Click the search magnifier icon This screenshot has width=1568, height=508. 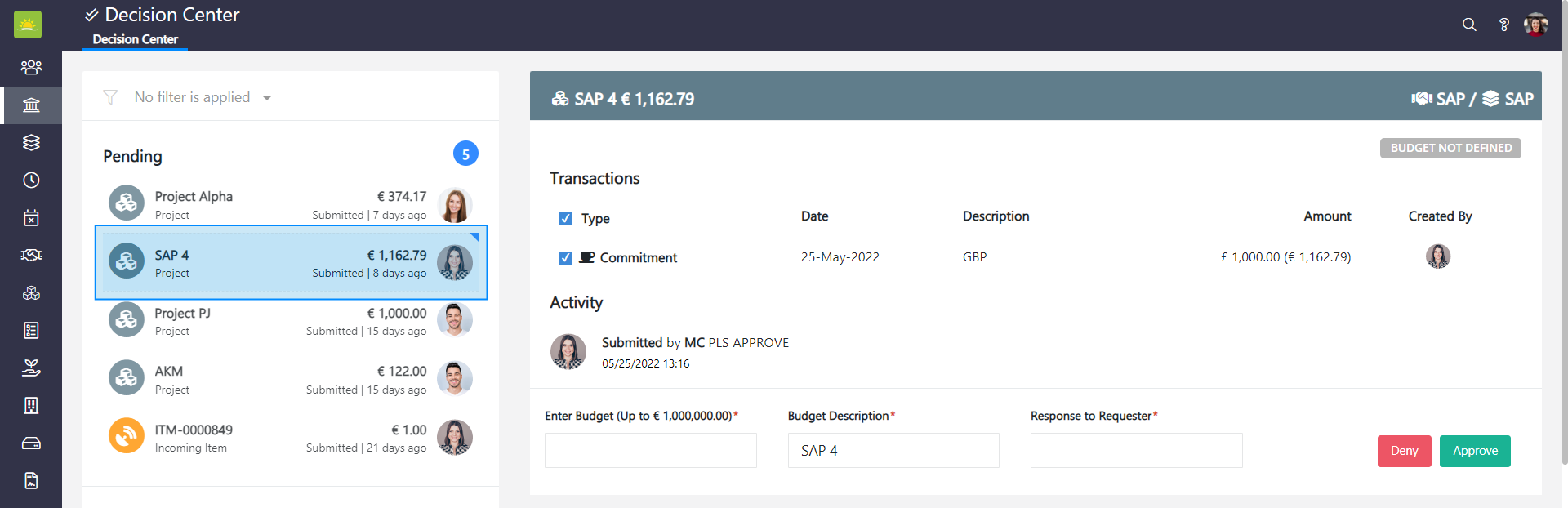coord(1469,25)
